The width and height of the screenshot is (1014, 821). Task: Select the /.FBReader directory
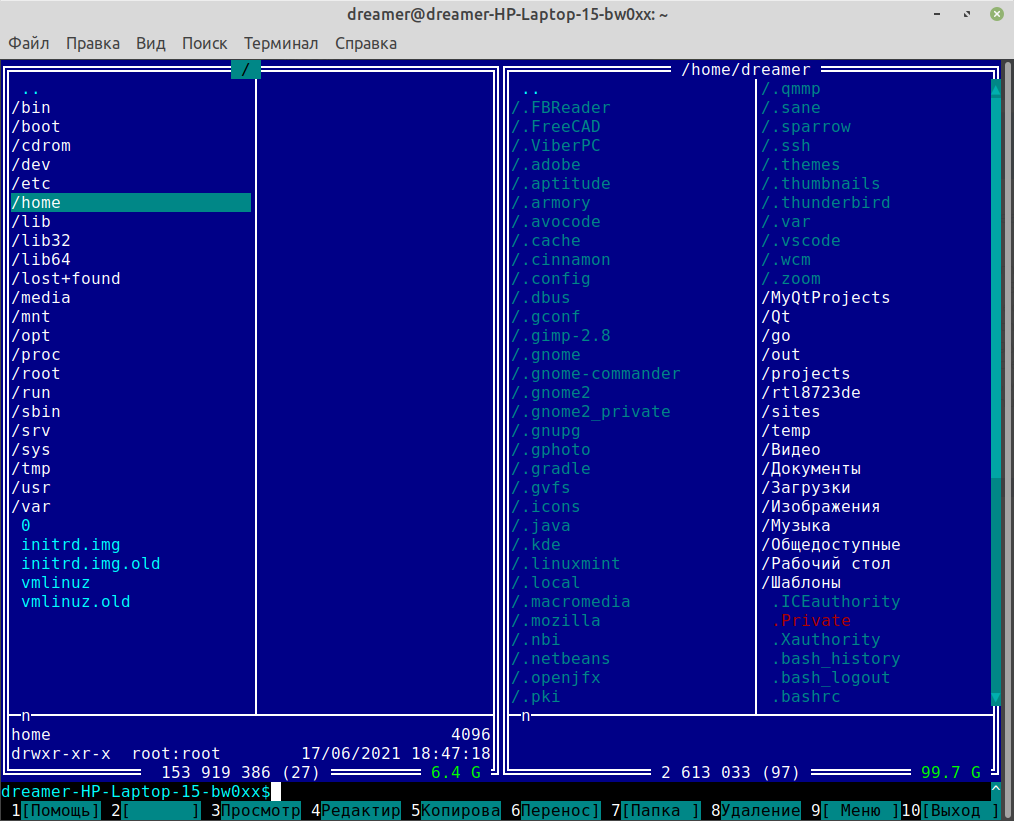pos(561,107)
